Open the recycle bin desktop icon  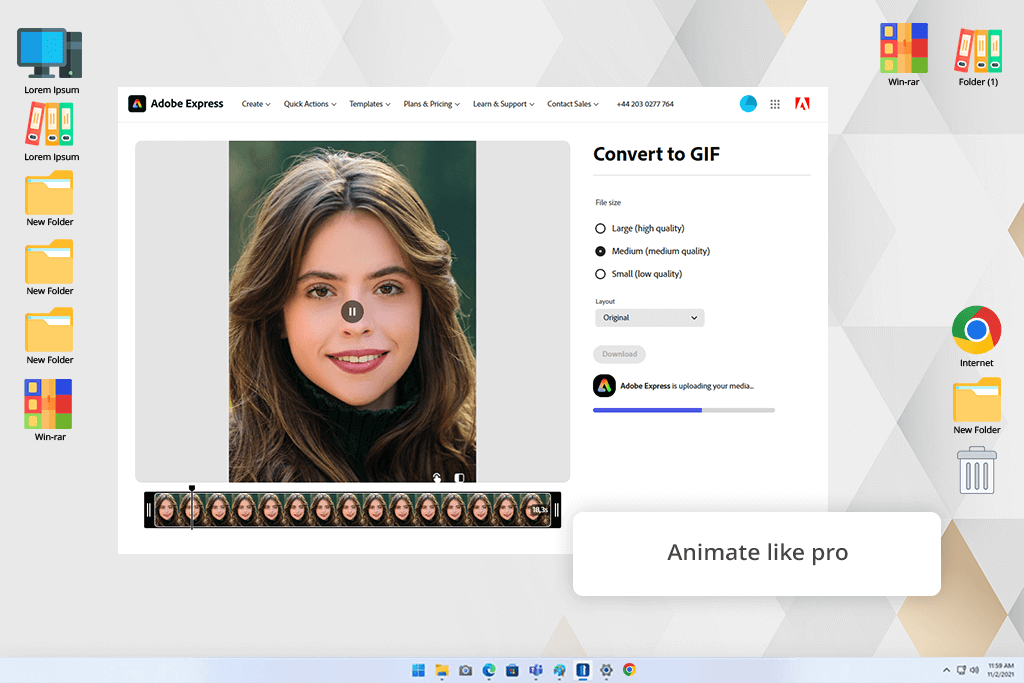977,470
